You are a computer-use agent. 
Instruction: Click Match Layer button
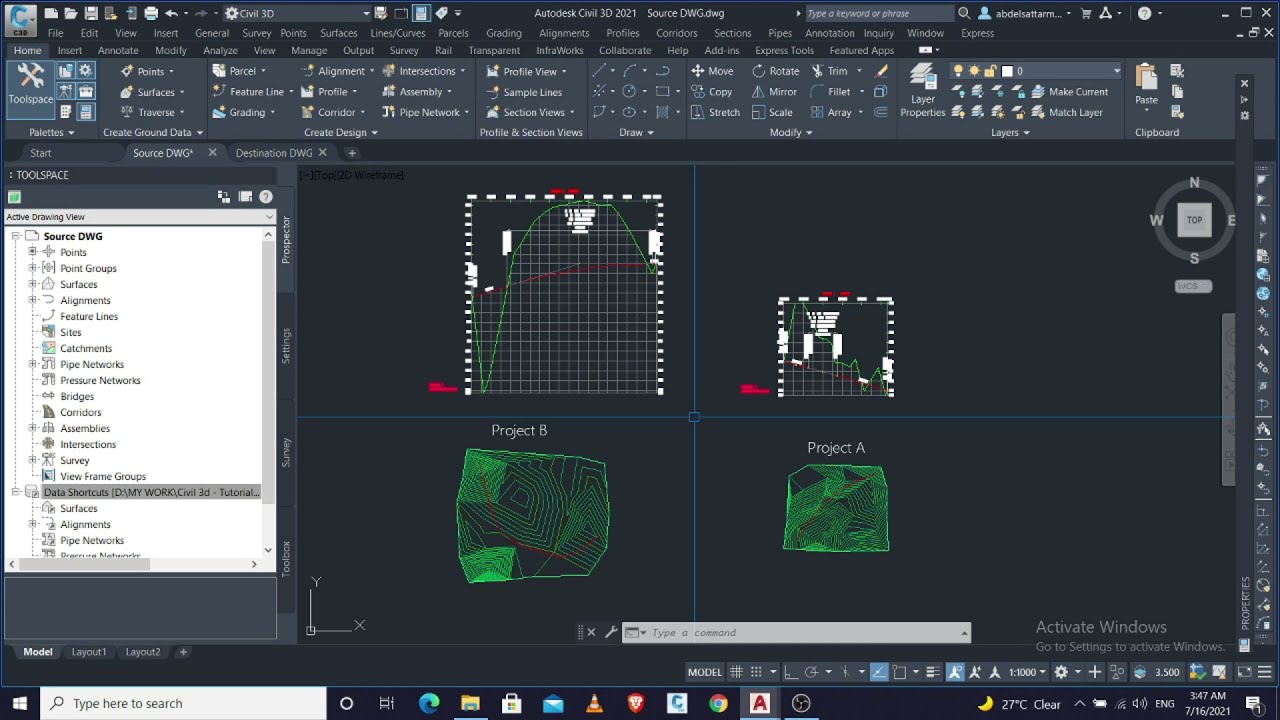click(x=1066, y=112)
